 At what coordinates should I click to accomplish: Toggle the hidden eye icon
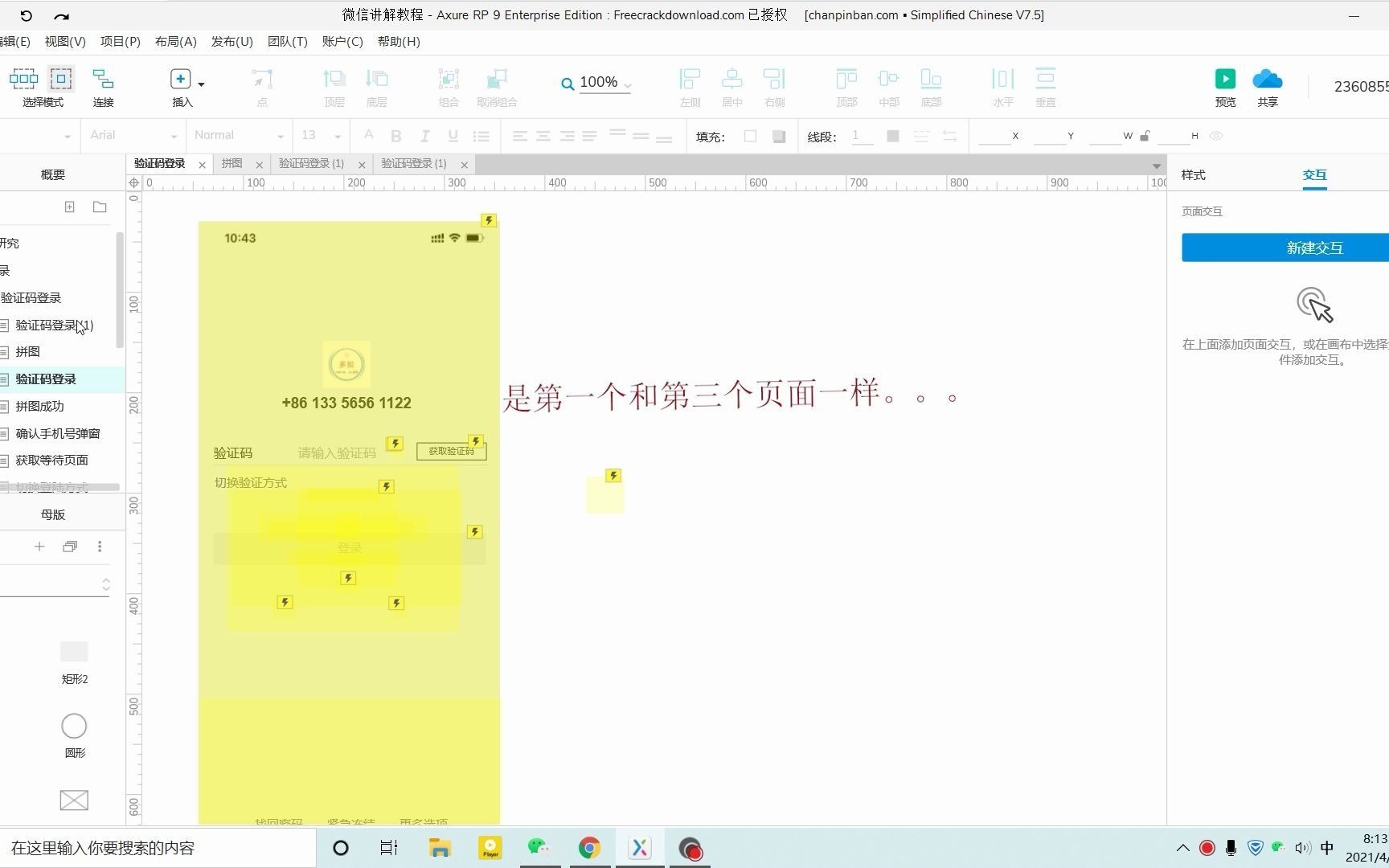[1216, 136]
